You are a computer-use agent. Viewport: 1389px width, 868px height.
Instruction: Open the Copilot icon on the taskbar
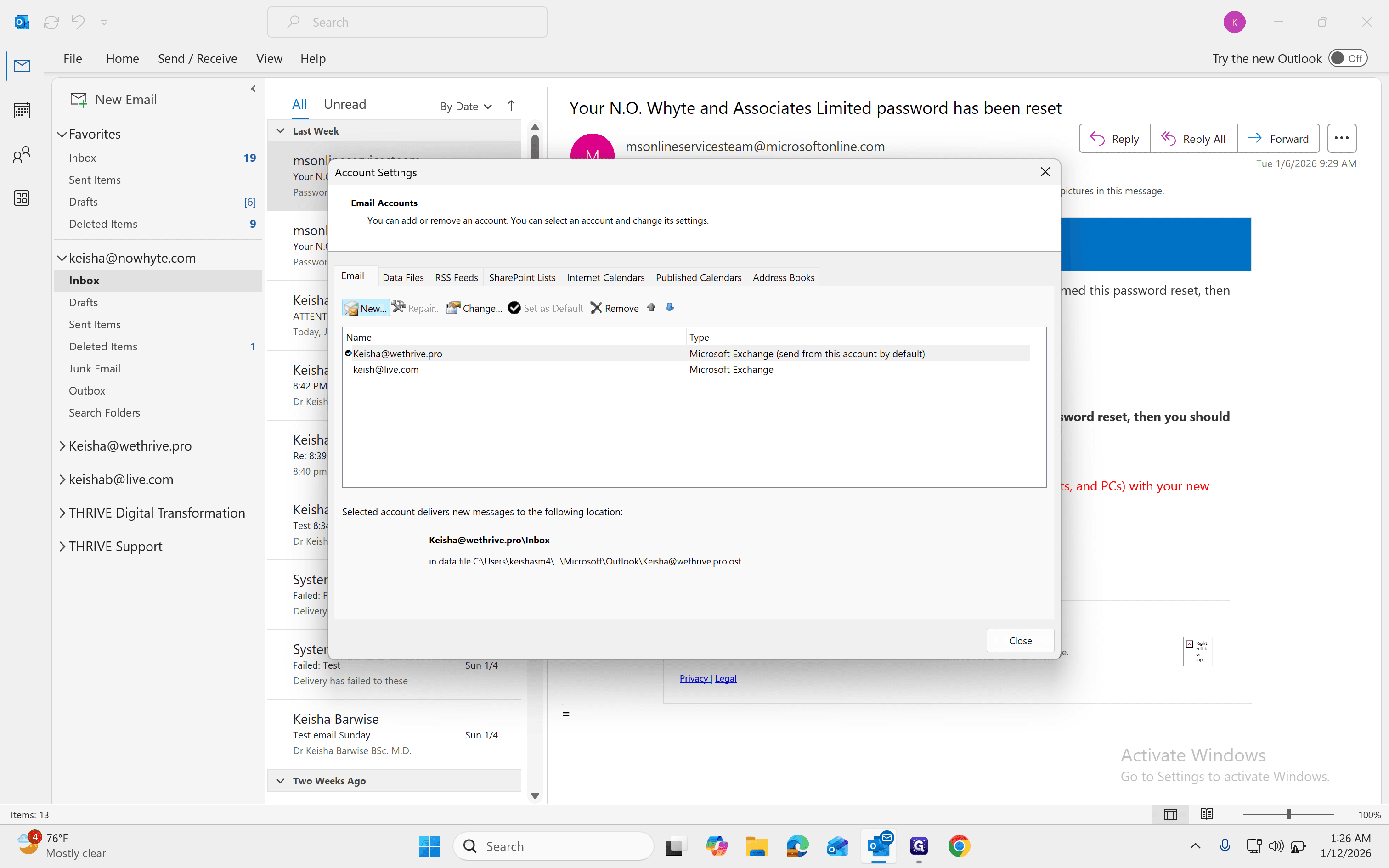point(716,846)
